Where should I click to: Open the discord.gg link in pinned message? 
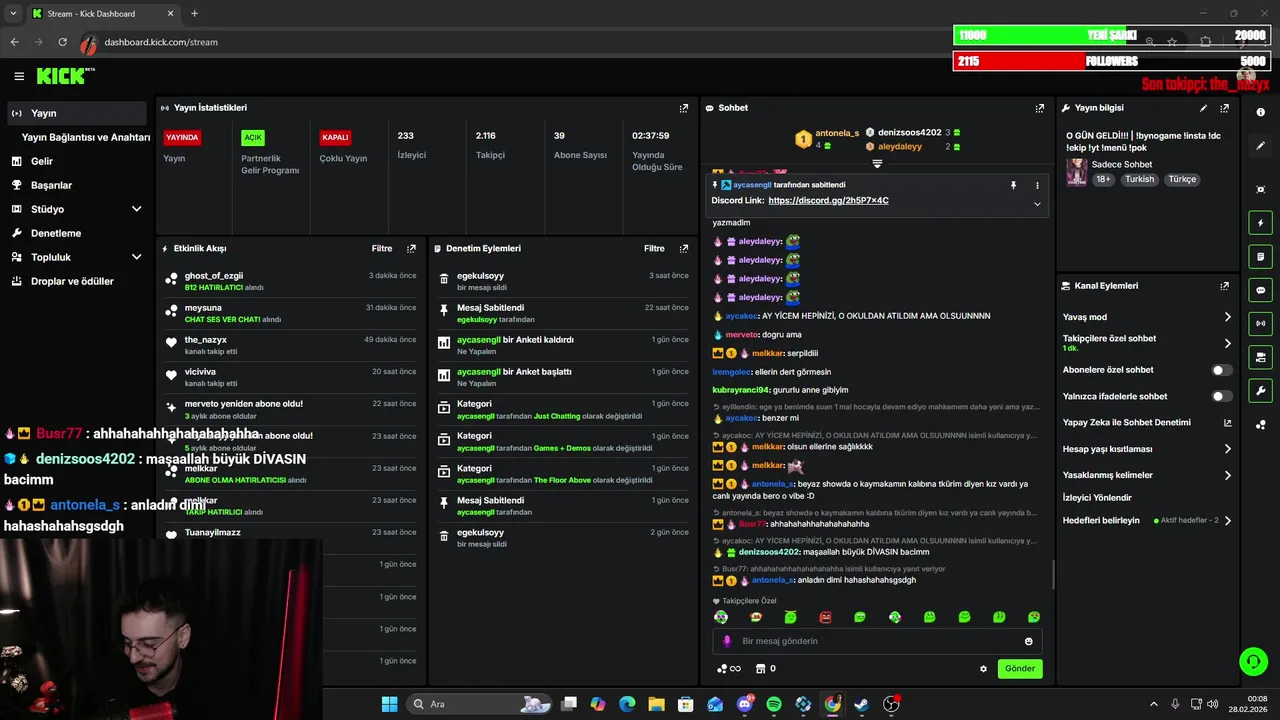828,201
